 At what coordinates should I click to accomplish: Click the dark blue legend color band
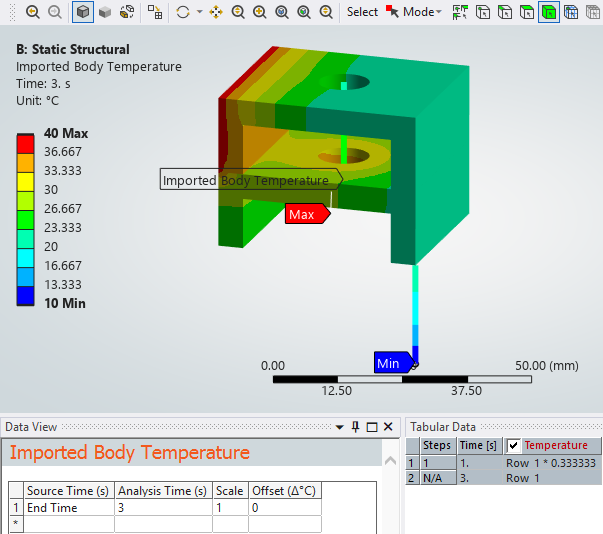pos(25,296)
